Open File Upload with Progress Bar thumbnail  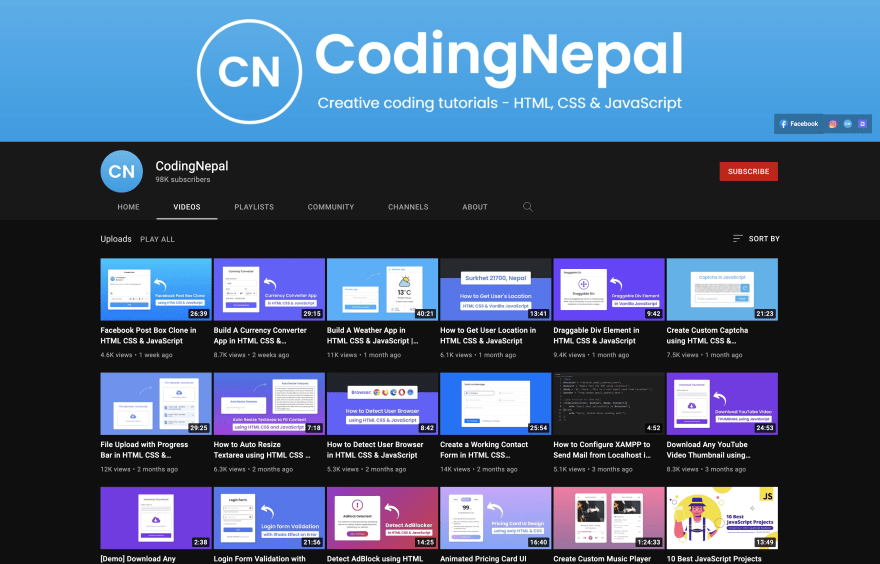click(x=156, y=403)
